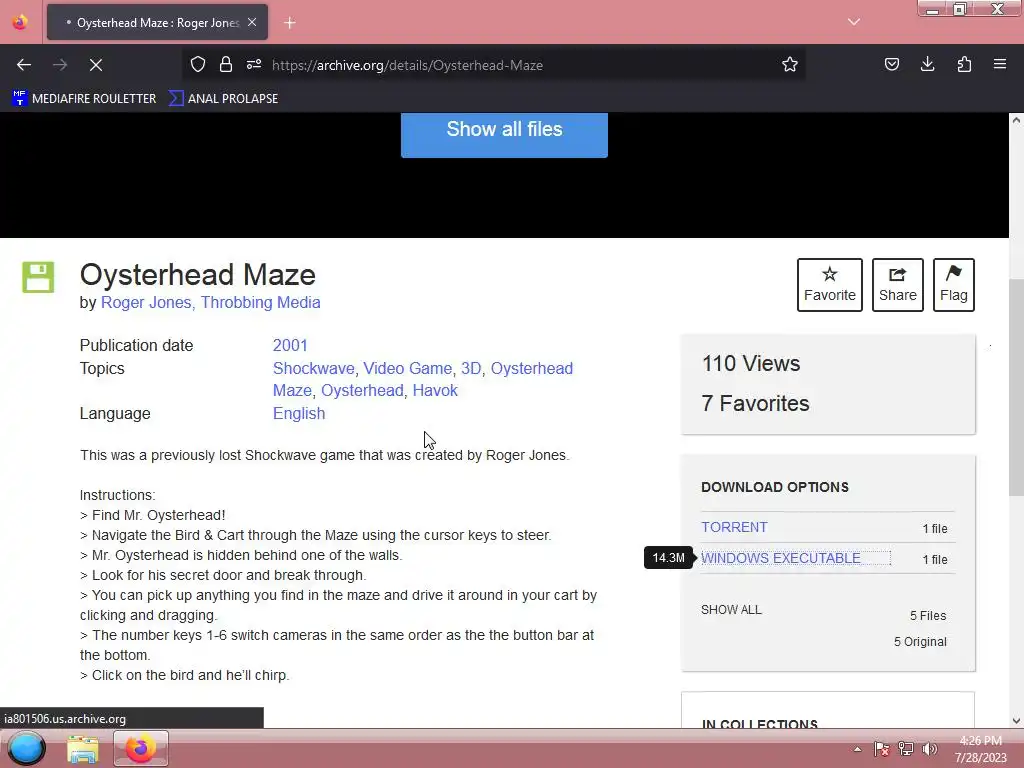The width and height of the screenshot is (1024, 768).
Task: Open the Oysterhead topic link
Action: 362,391
